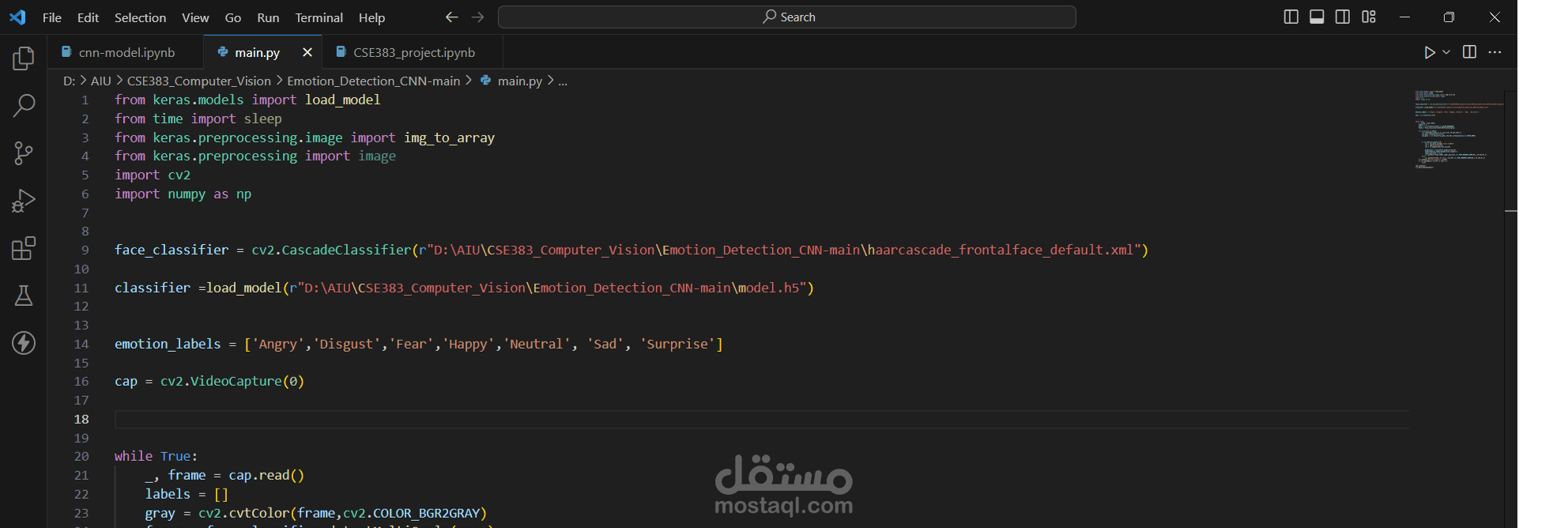Viewport: 1568px width, 528px height.
Task: Open Customize Layout options
Action: (x=1369, y=17)
